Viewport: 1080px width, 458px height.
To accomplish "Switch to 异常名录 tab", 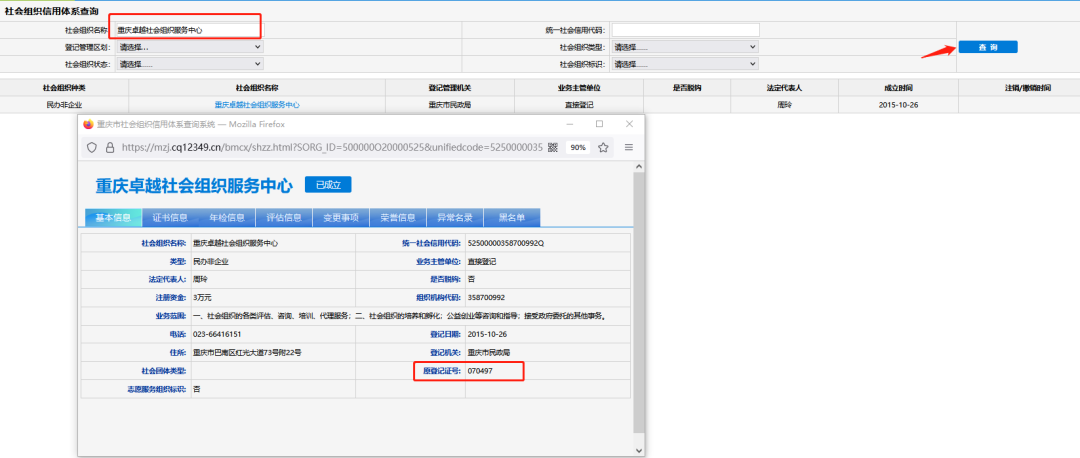I will coord(455,217).
